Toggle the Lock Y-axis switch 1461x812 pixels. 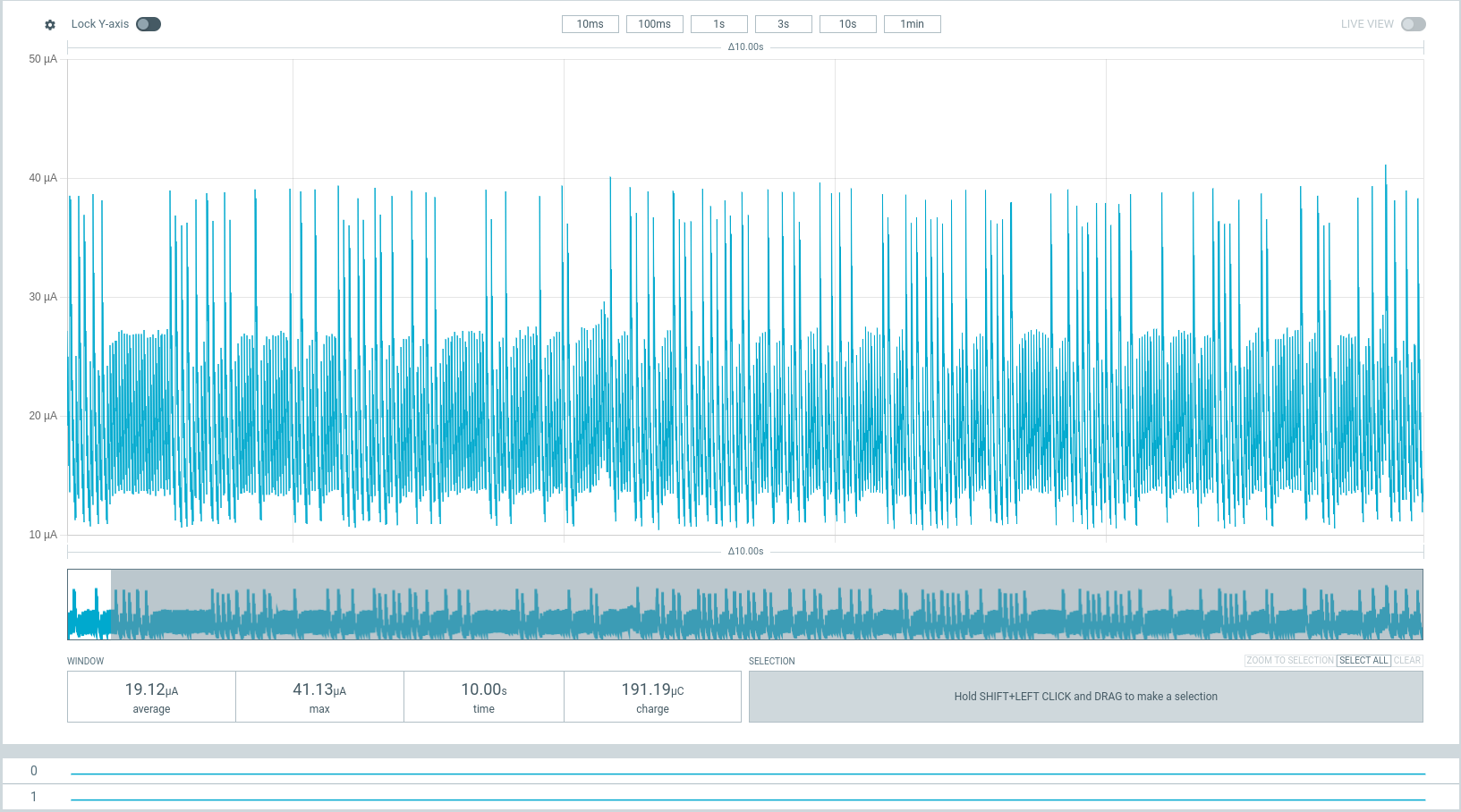149,24
